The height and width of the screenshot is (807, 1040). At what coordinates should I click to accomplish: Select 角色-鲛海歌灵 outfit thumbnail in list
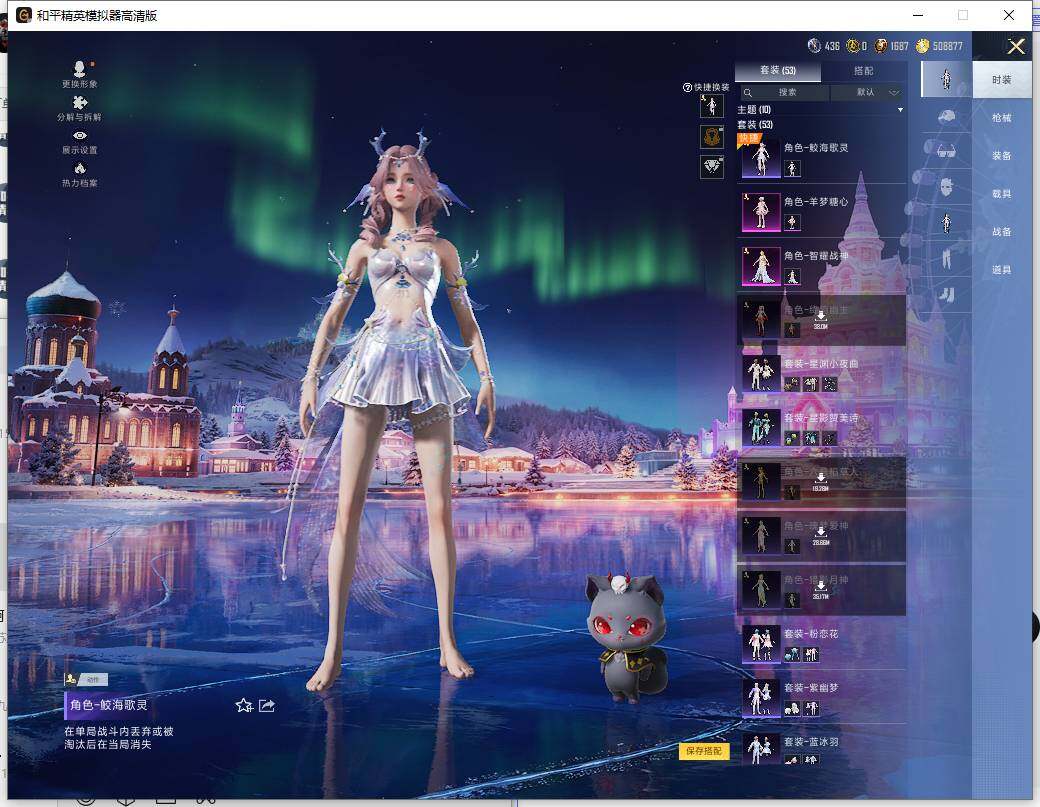(x=761, y=158)
